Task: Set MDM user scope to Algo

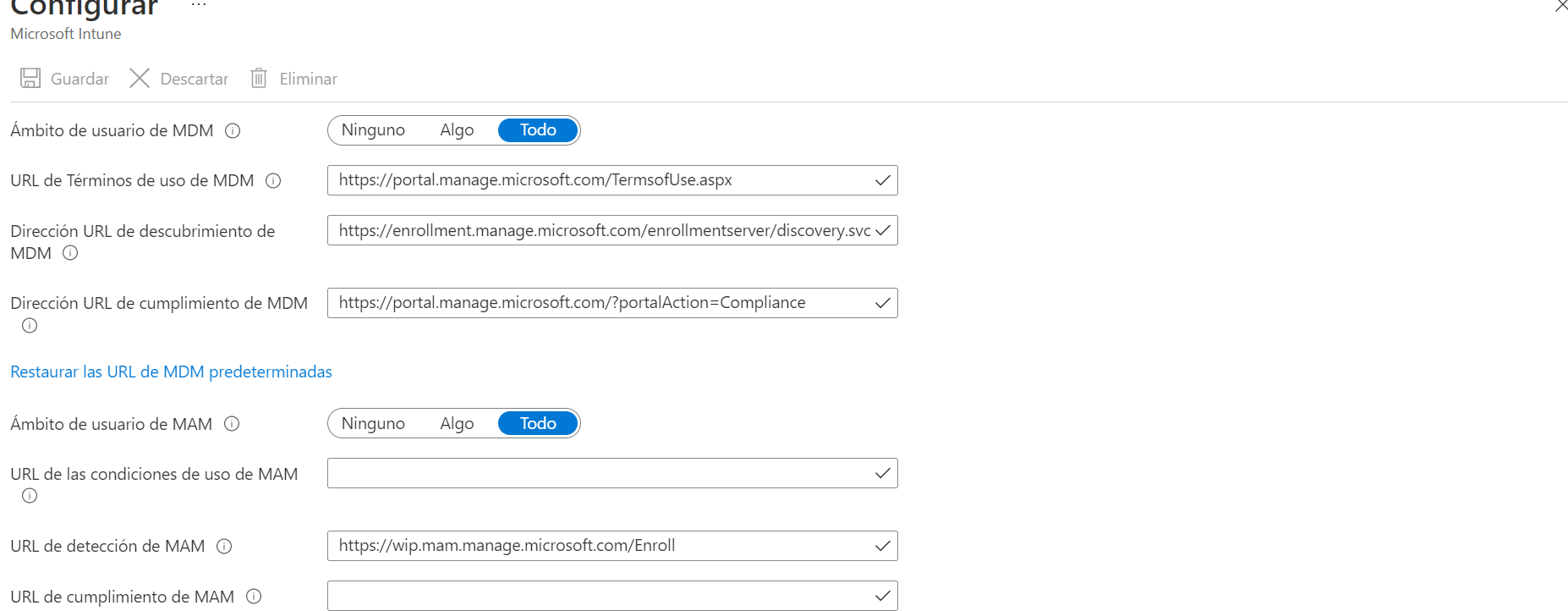Action: pyautogui.click(x=457, y=130)
